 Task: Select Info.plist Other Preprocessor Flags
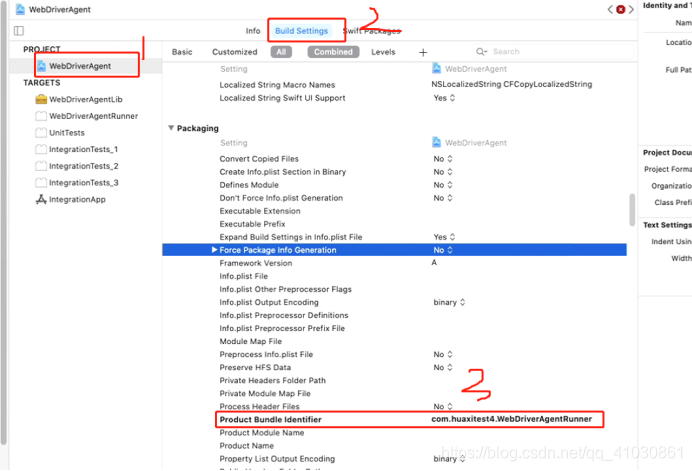286,289
